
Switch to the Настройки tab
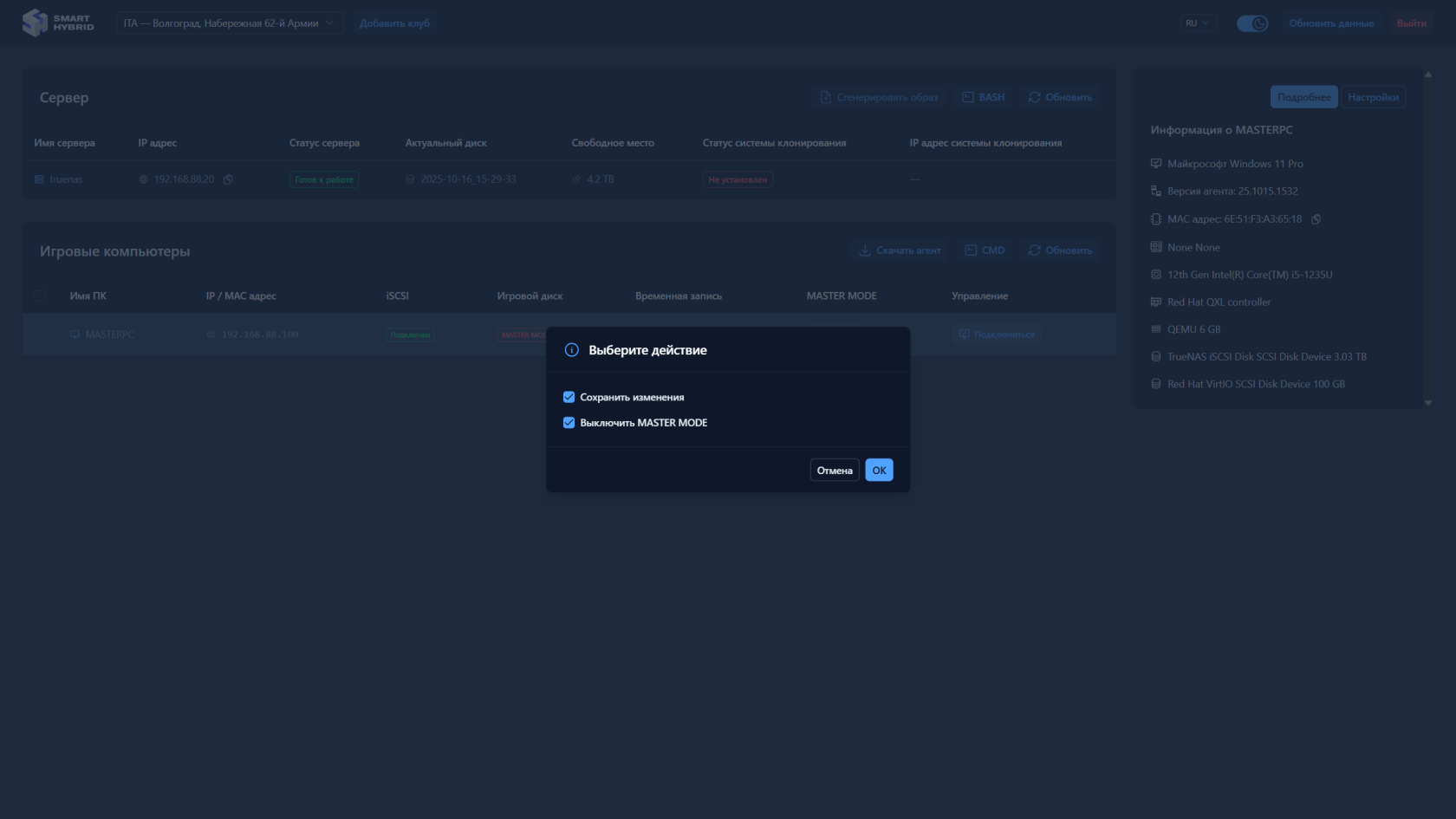(x=1373, y=97)
